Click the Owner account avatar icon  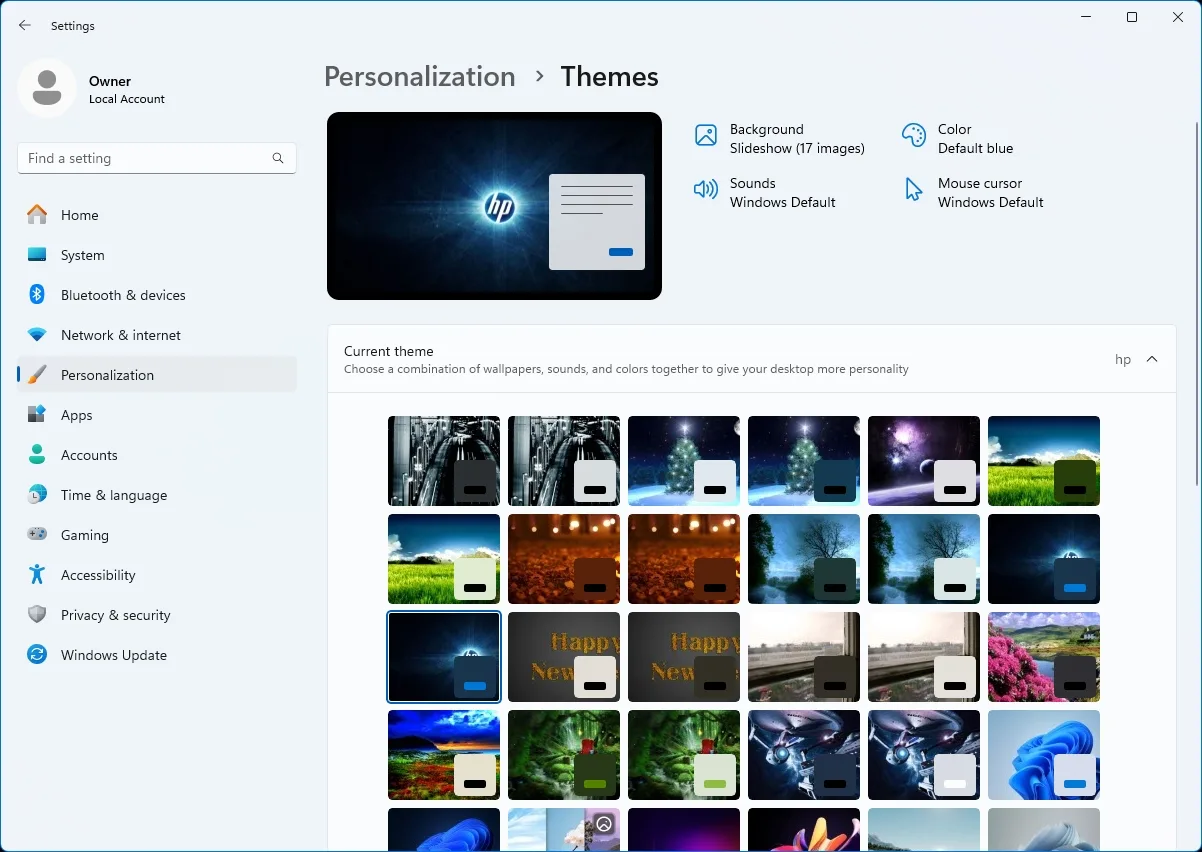tap(46, 88)
